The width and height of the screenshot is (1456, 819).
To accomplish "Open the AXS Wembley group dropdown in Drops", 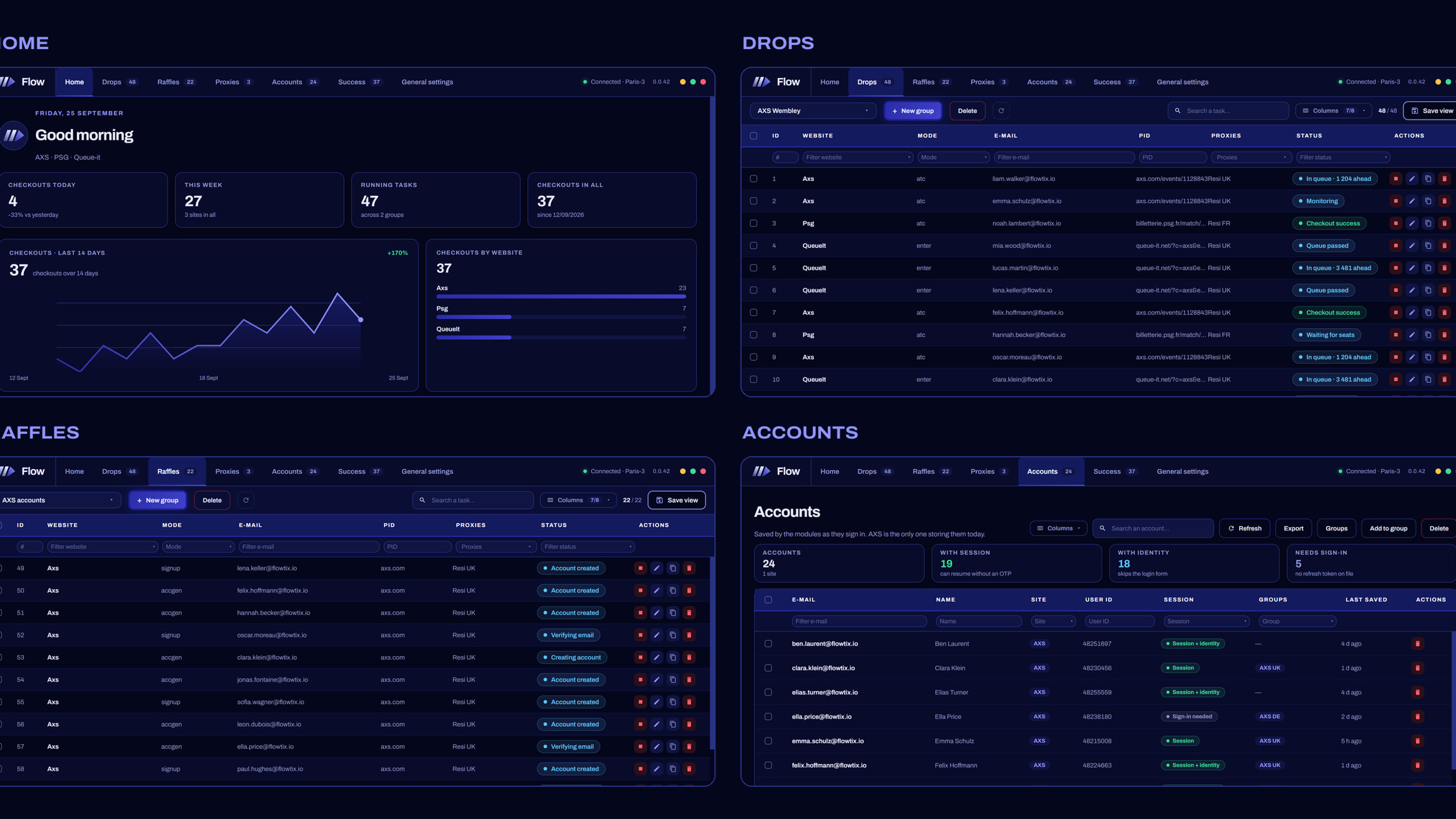I will (813, 111).
